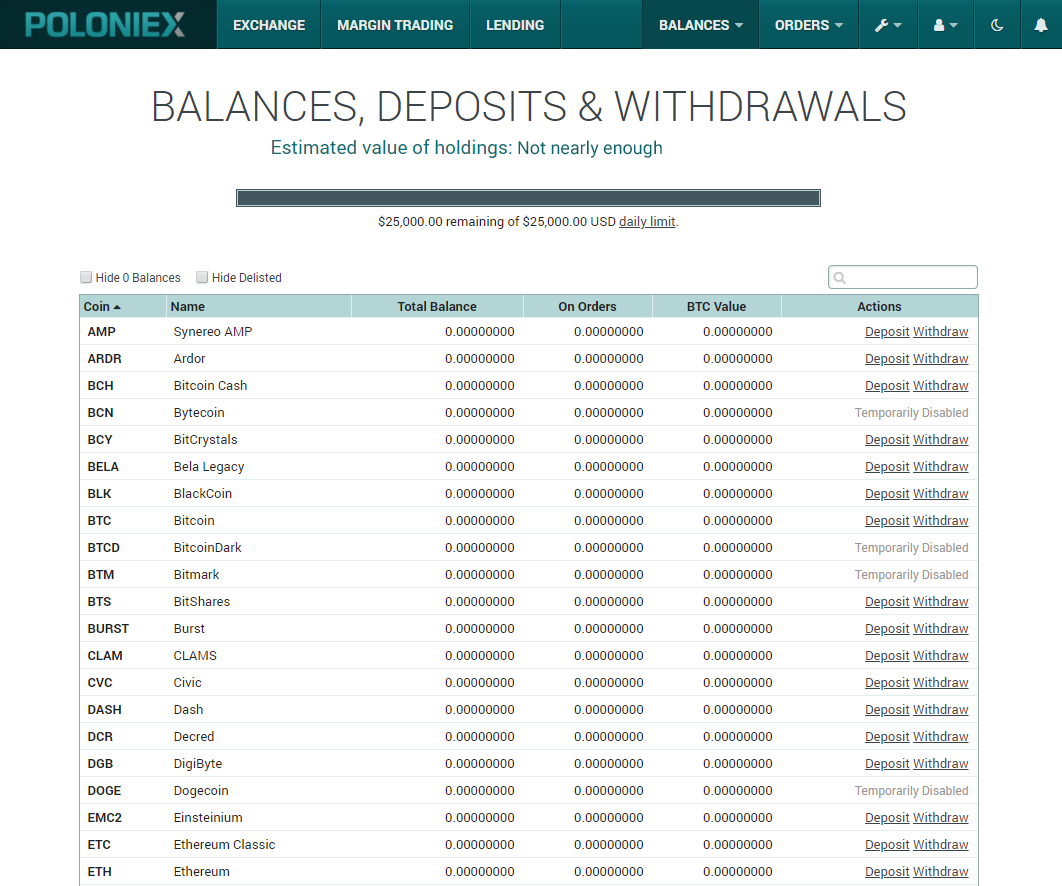The height and width of the screenshot is (886, 1062).
Task: Open the wrench settings menu
Action: (888, 25)
